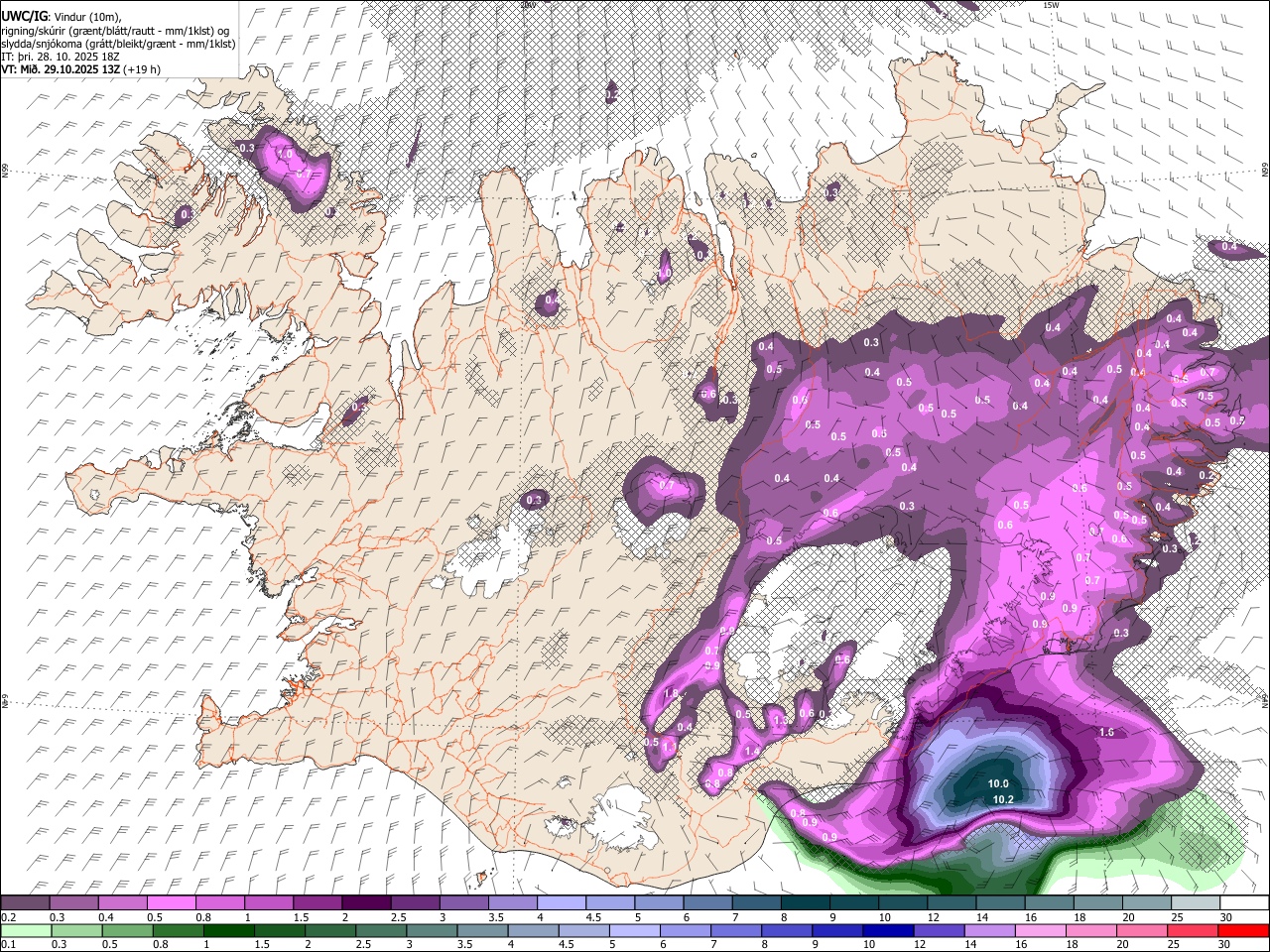Select upper legend swatch between 3 and 3.5
The width and height of the screenshot is (1270, 952).
463,903
